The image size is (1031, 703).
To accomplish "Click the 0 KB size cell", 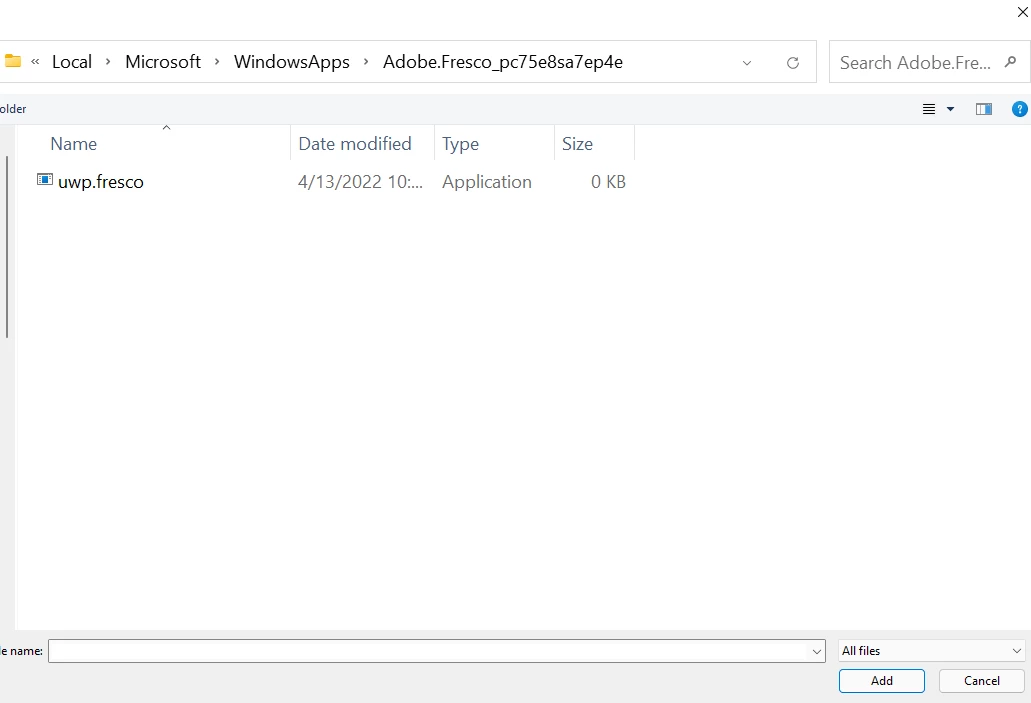I will point(608,182).
